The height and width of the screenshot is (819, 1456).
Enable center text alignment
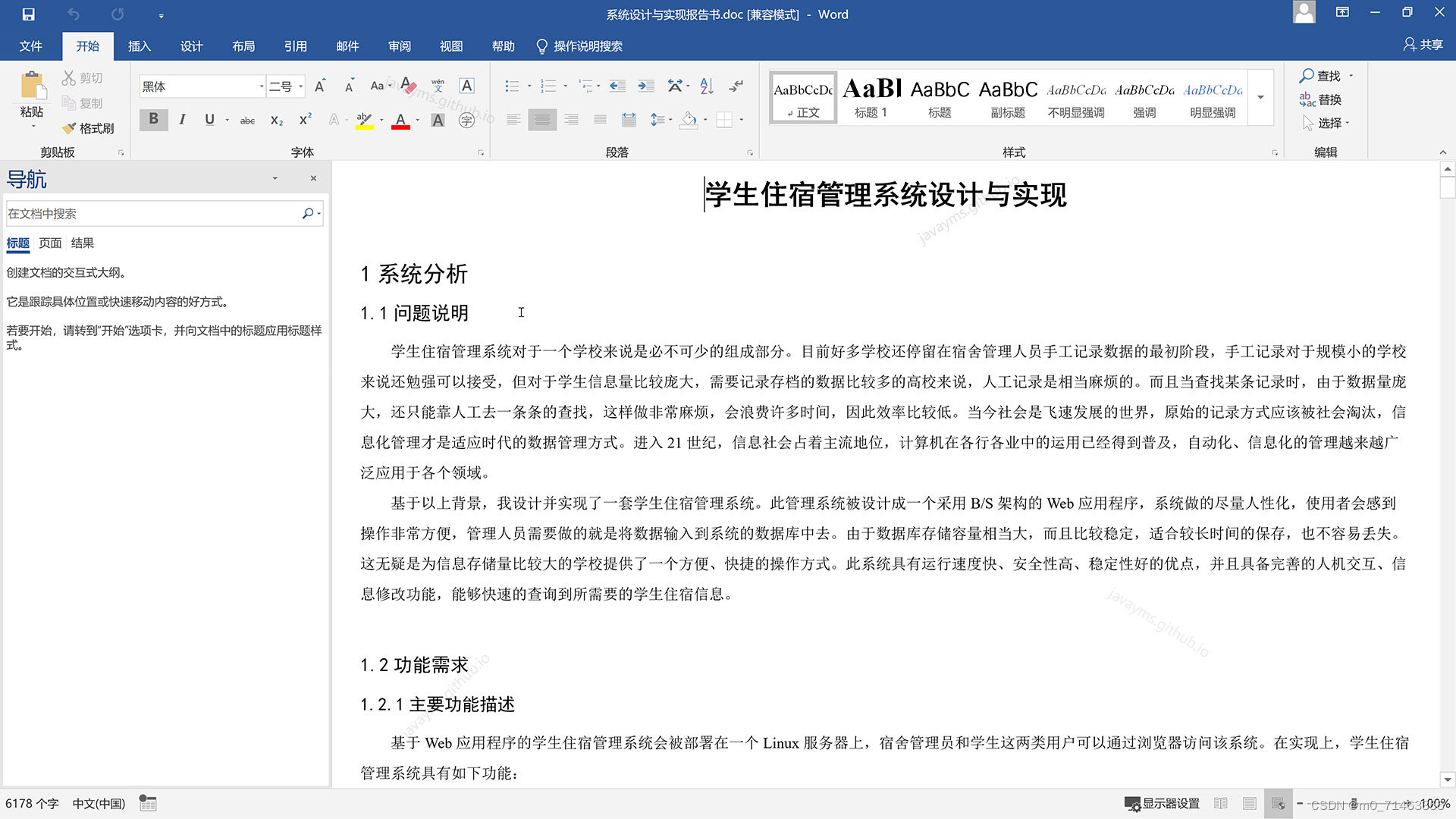pos(542,120)
